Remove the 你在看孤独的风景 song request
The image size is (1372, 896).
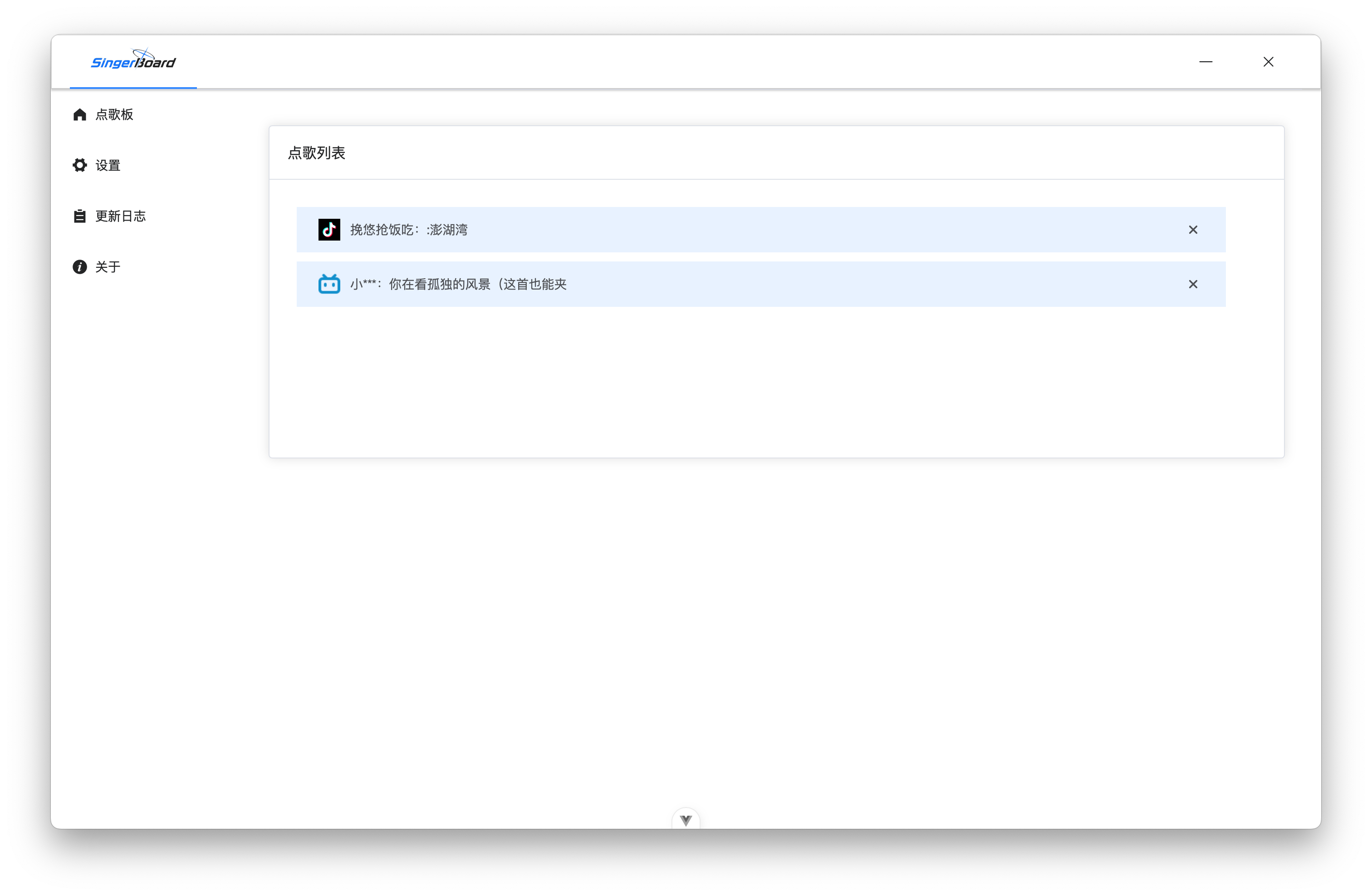pos(1193,284)
